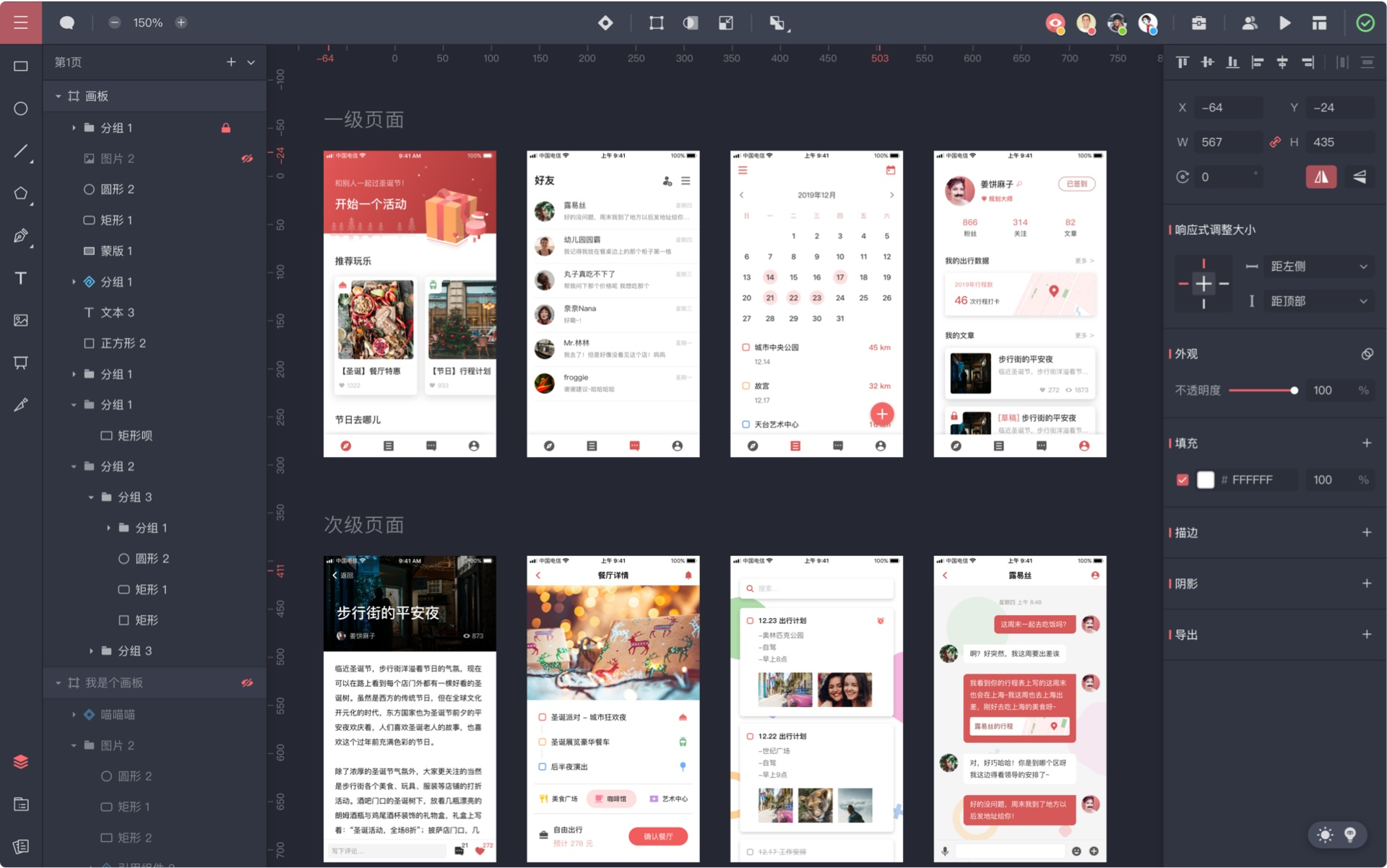Open the 距顶部 constraint dropdown

[1364, 301]
